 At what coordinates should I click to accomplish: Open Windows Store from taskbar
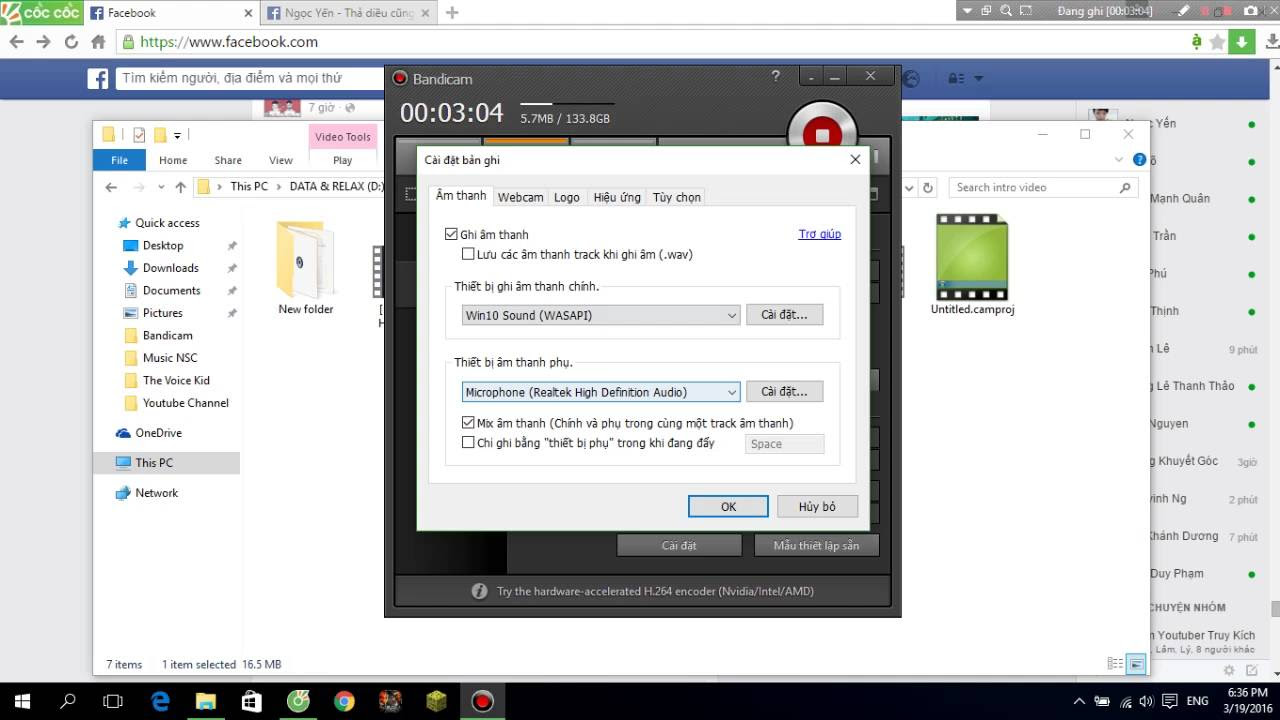click(x=251, y=701)
